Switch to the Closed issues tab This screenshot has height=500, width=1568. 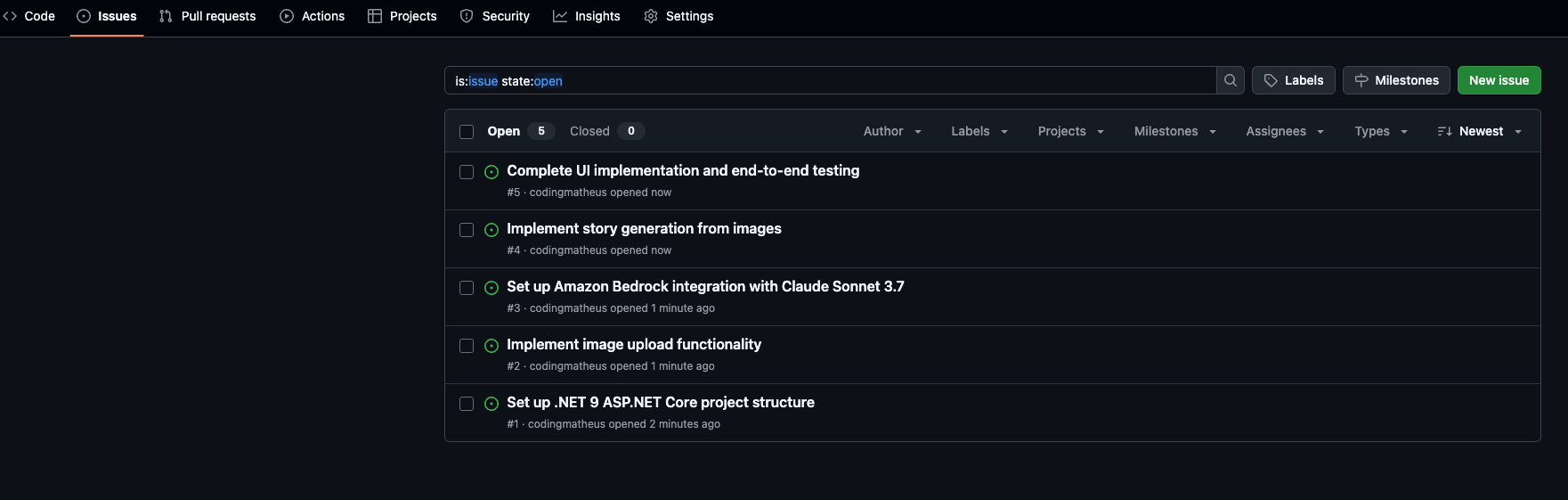pyautogui.click(x=589, y=131)
